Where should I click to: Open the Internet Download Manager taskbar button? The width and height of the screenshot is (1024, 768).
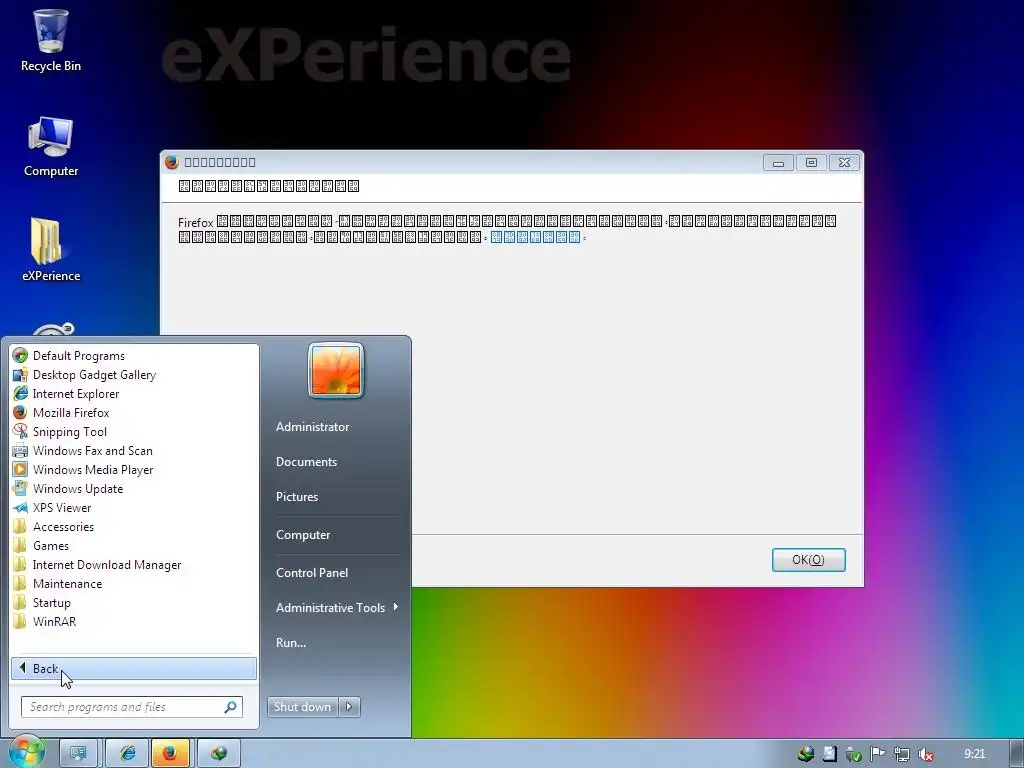[x=219, y=754]
